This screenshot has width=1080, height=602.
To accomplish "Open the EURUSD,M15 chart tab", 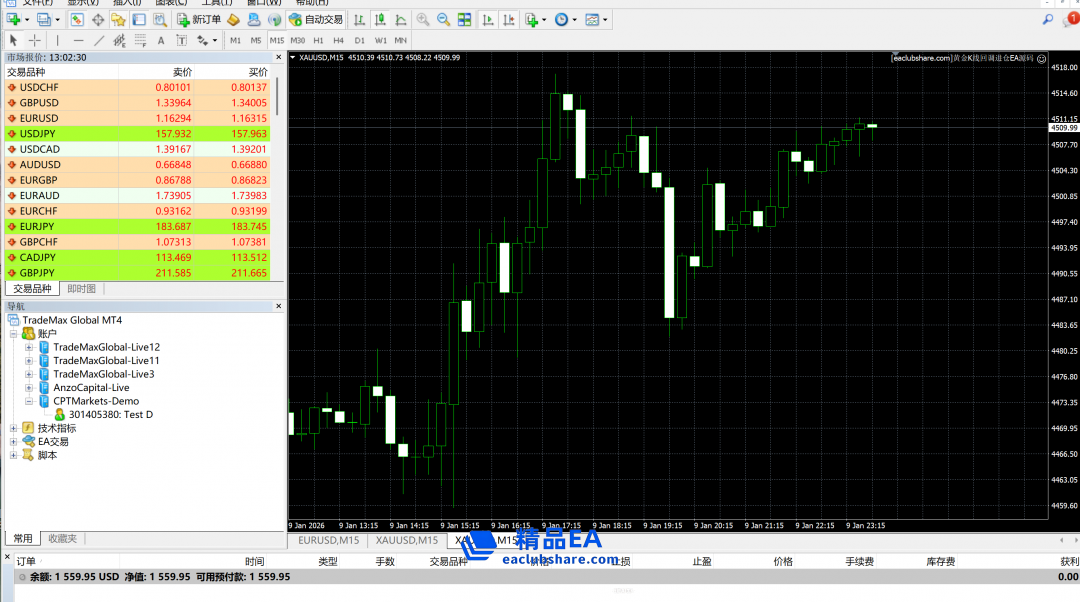I will (x=328, y=540).
